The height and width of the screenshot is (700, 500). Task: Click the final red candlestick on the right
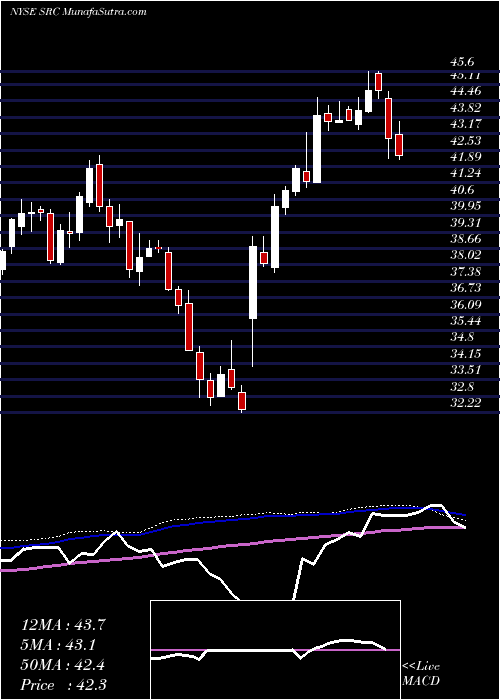(x=399, y=145)
